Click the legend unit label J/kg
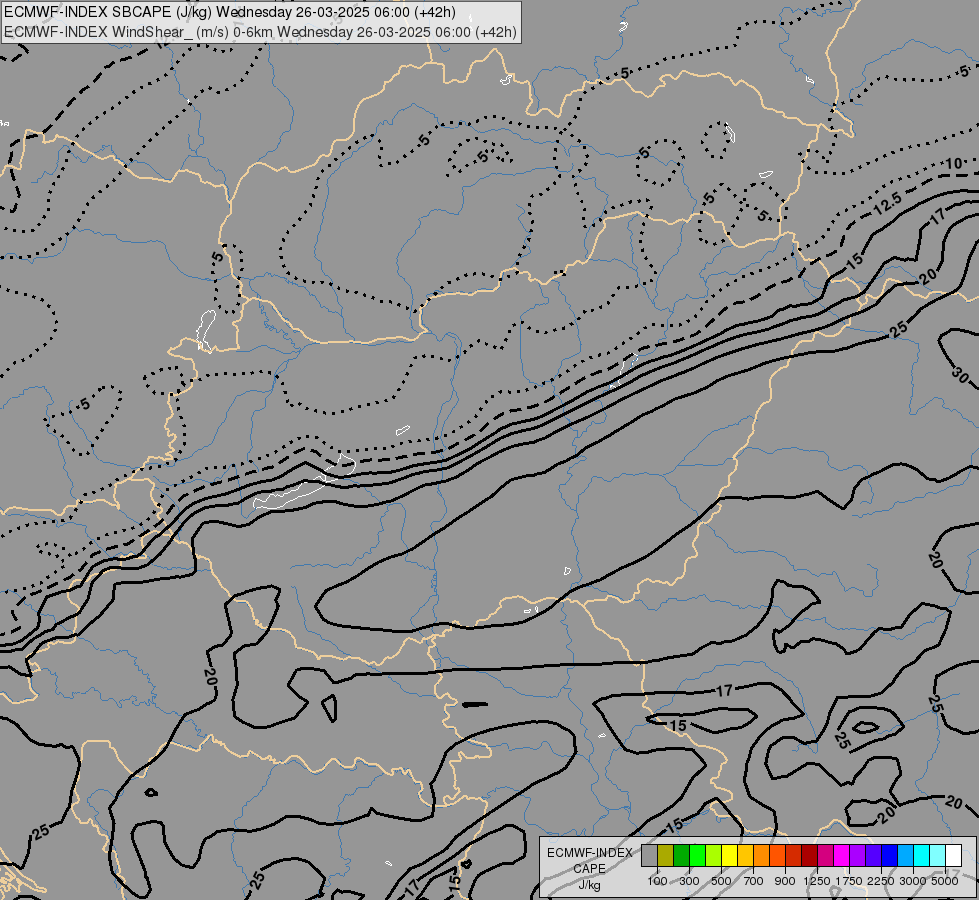 [589, 885]
